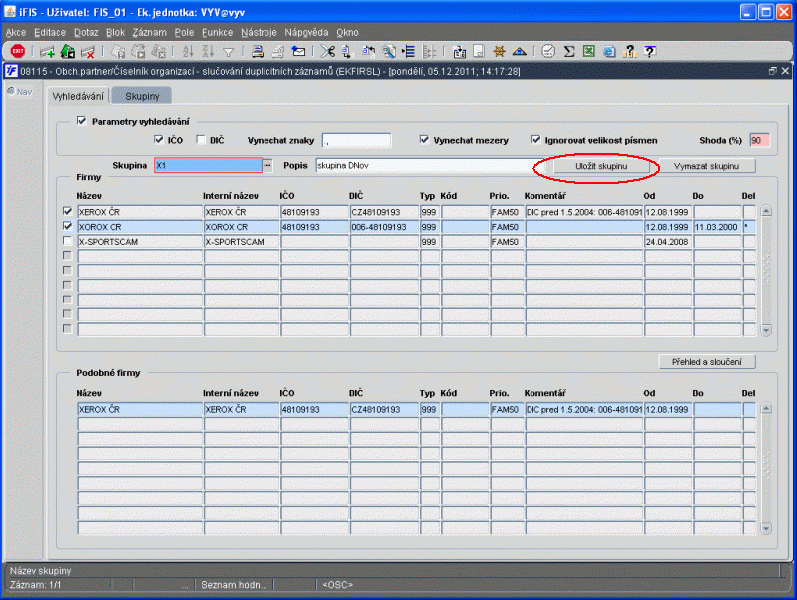This screenshot has height=600, width=797.
Task: Click the copy text icon beside scissors
Action: (x=348, y=51)
